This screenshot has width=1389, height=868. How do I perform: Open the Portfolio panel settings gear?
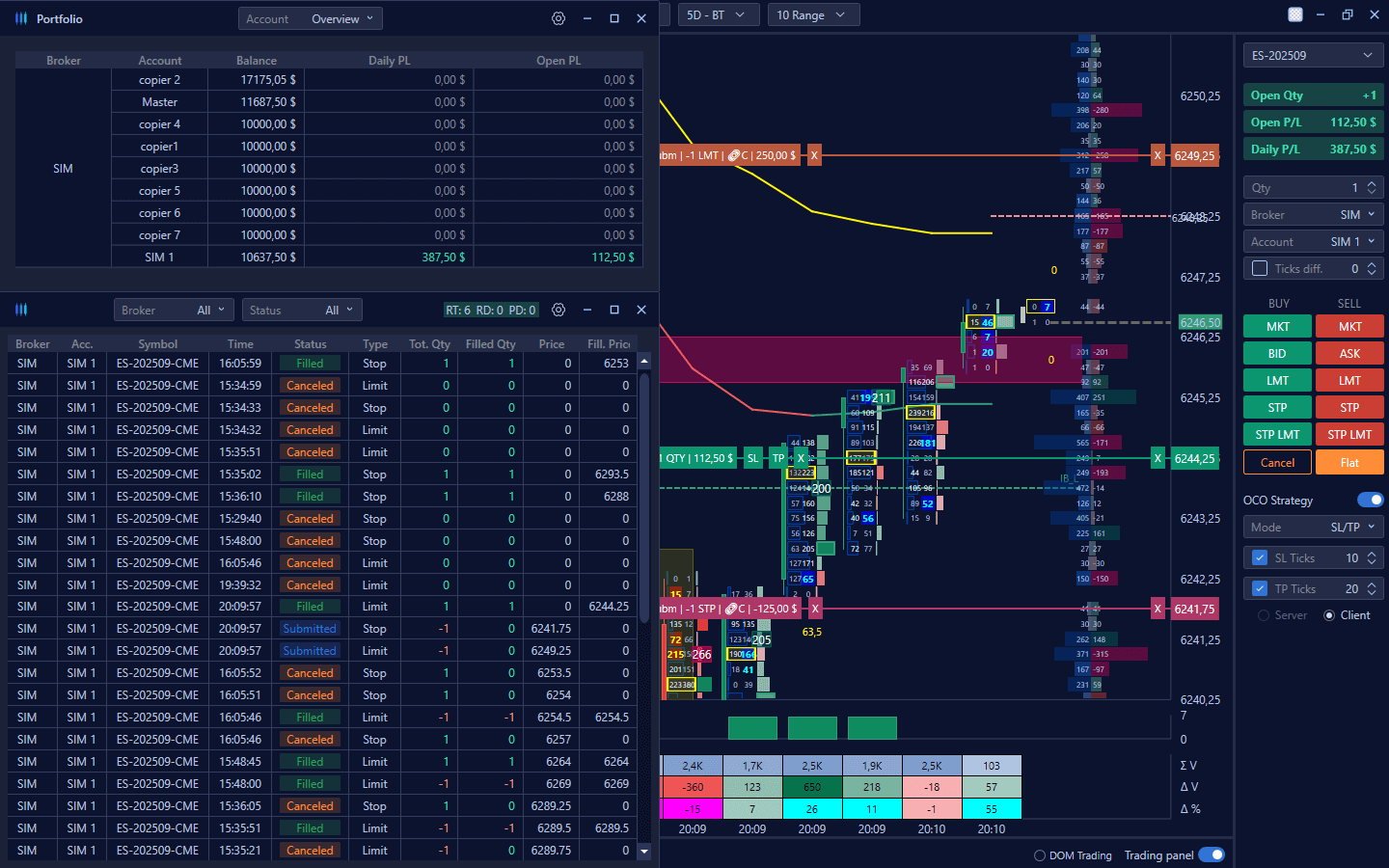[558, 18]
